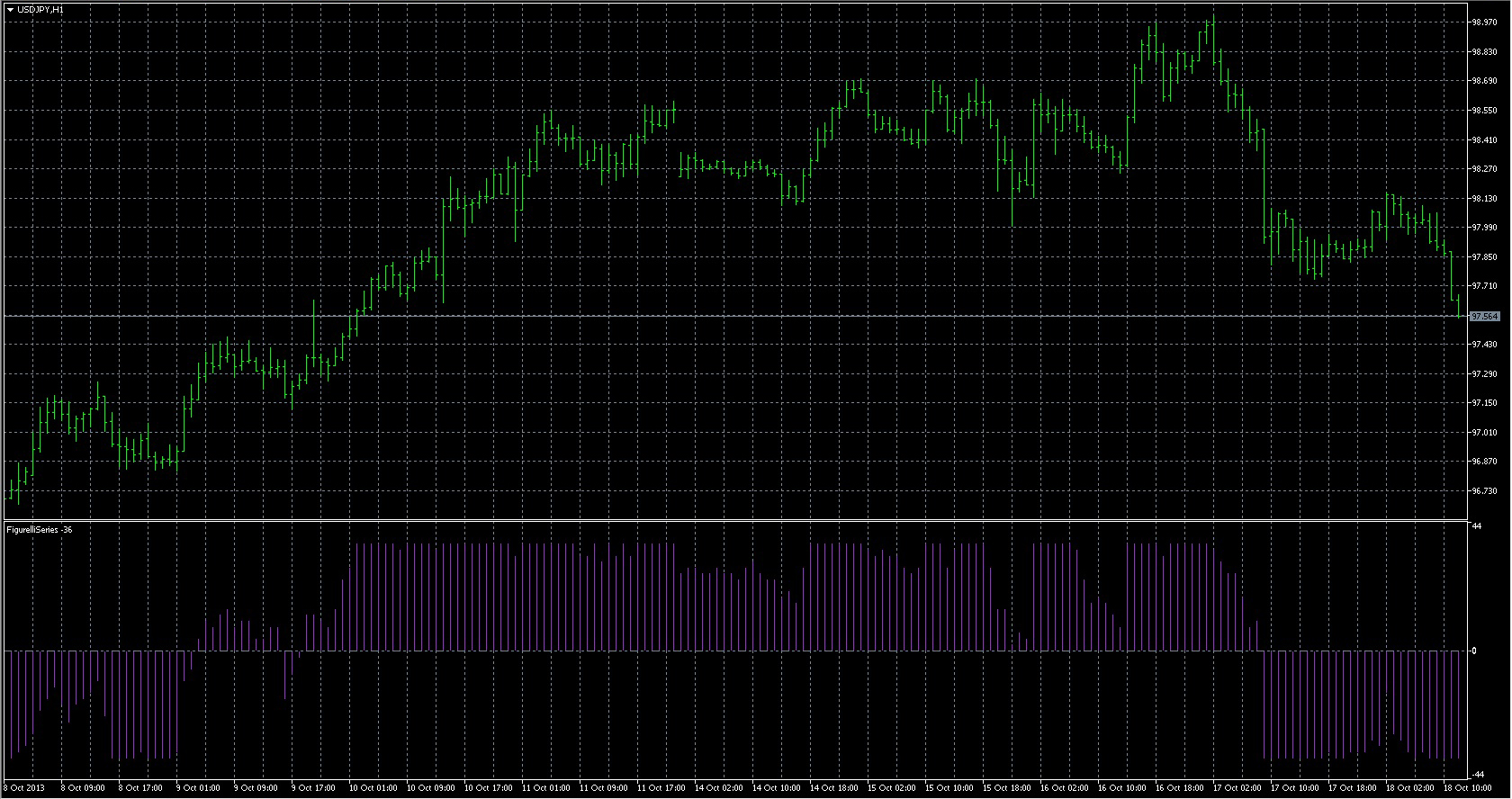
Task: Click the 98.970 price axis label
Action: click(1484, 22)
